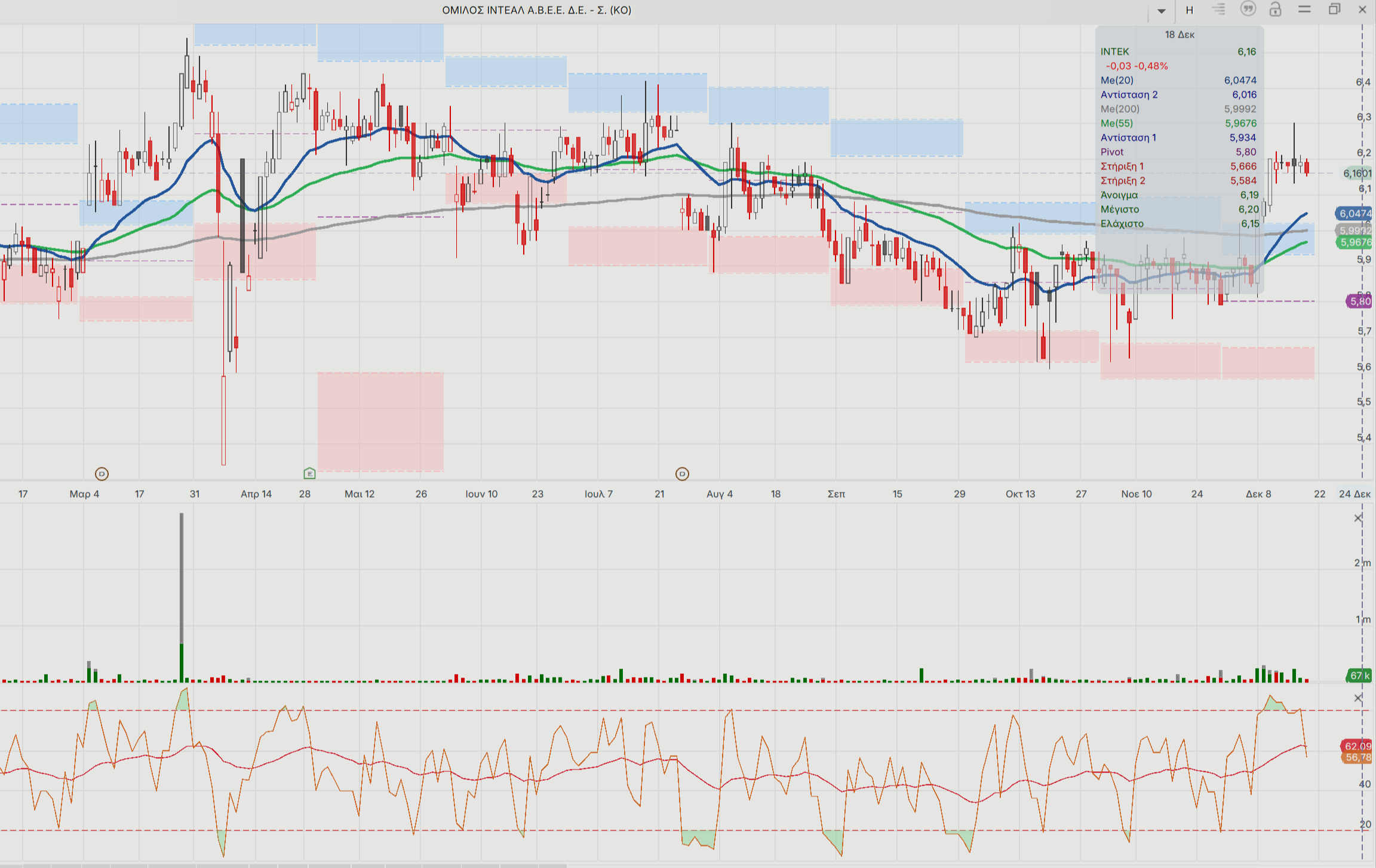
Task: Click the quote marks comment icon
Action: tap(1248, 9)
